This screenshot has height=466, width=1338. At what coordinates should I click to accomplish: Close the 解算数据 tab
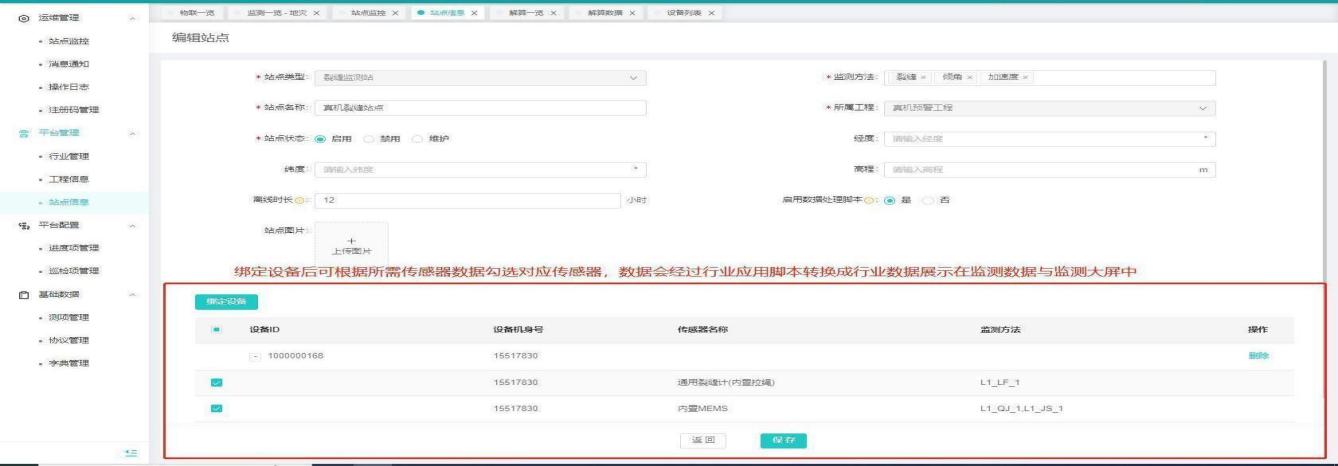[x=632, y=12]
